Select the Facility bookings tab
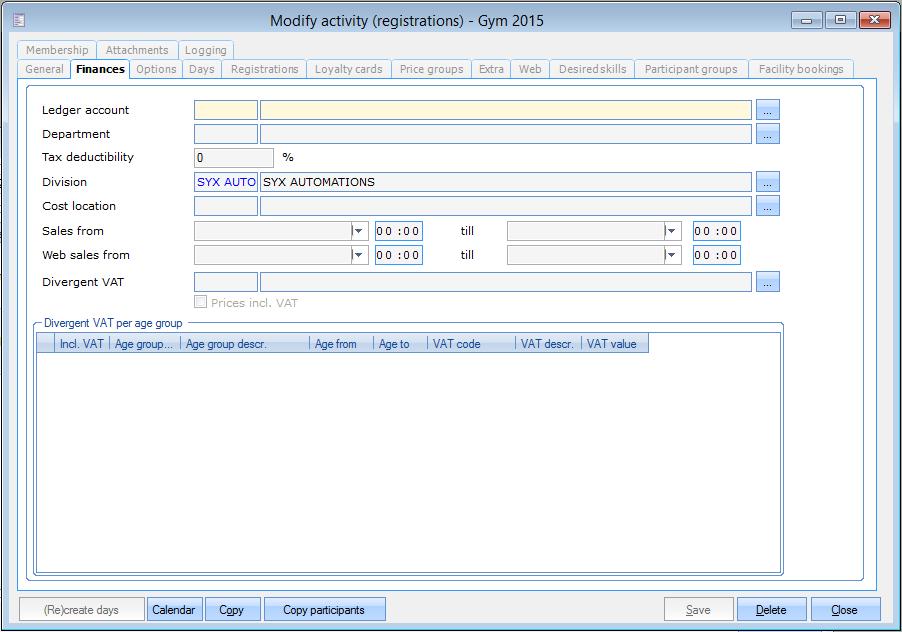Viewport: 902px width, 632px height. (800, 69)
